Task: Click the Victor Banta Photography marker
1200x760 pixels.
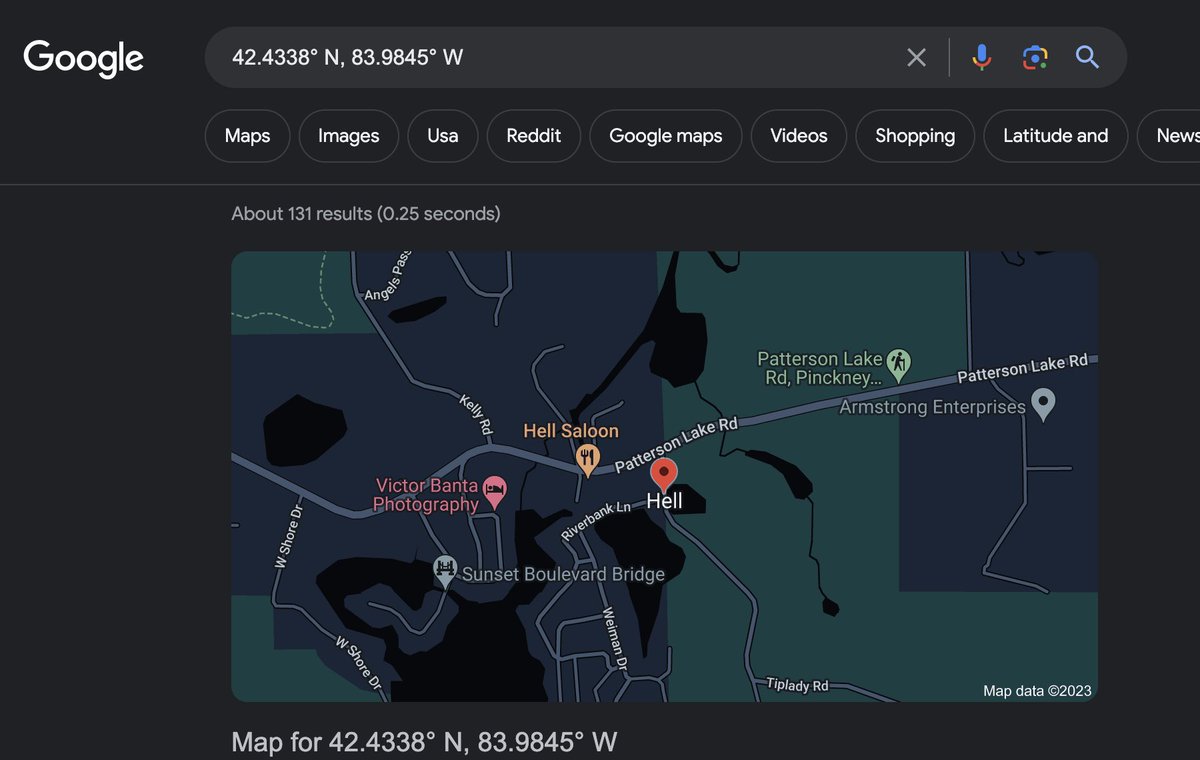Action: pyautogui.click(x=495, y=490)
